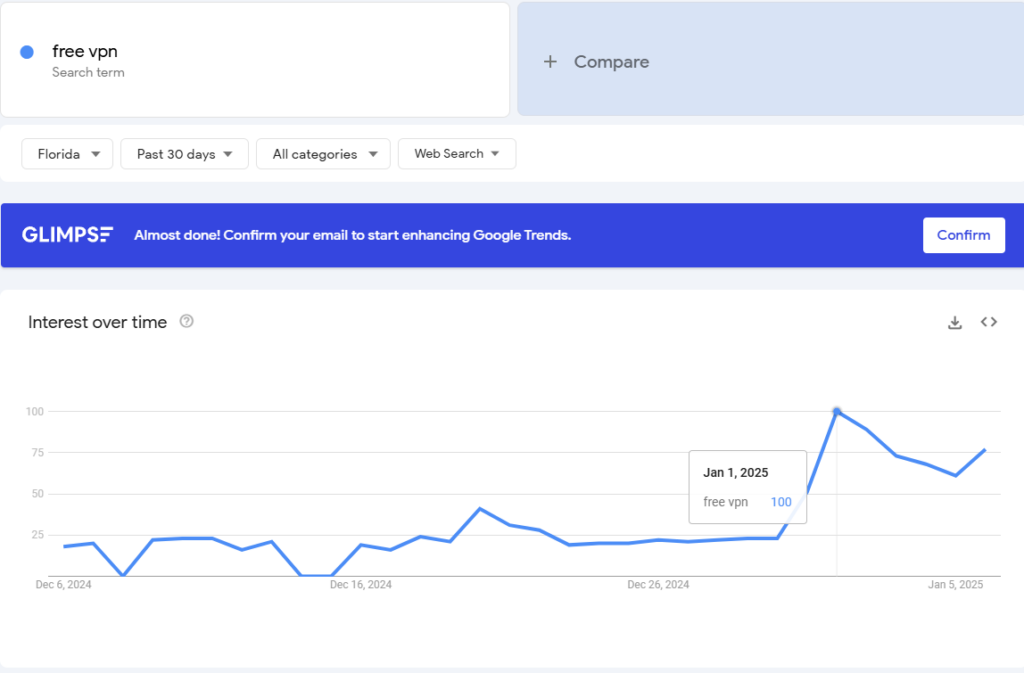This screenshot has width=1024, height=673.
Task: Expand the Web Search type selector
Action: (457, 154)
